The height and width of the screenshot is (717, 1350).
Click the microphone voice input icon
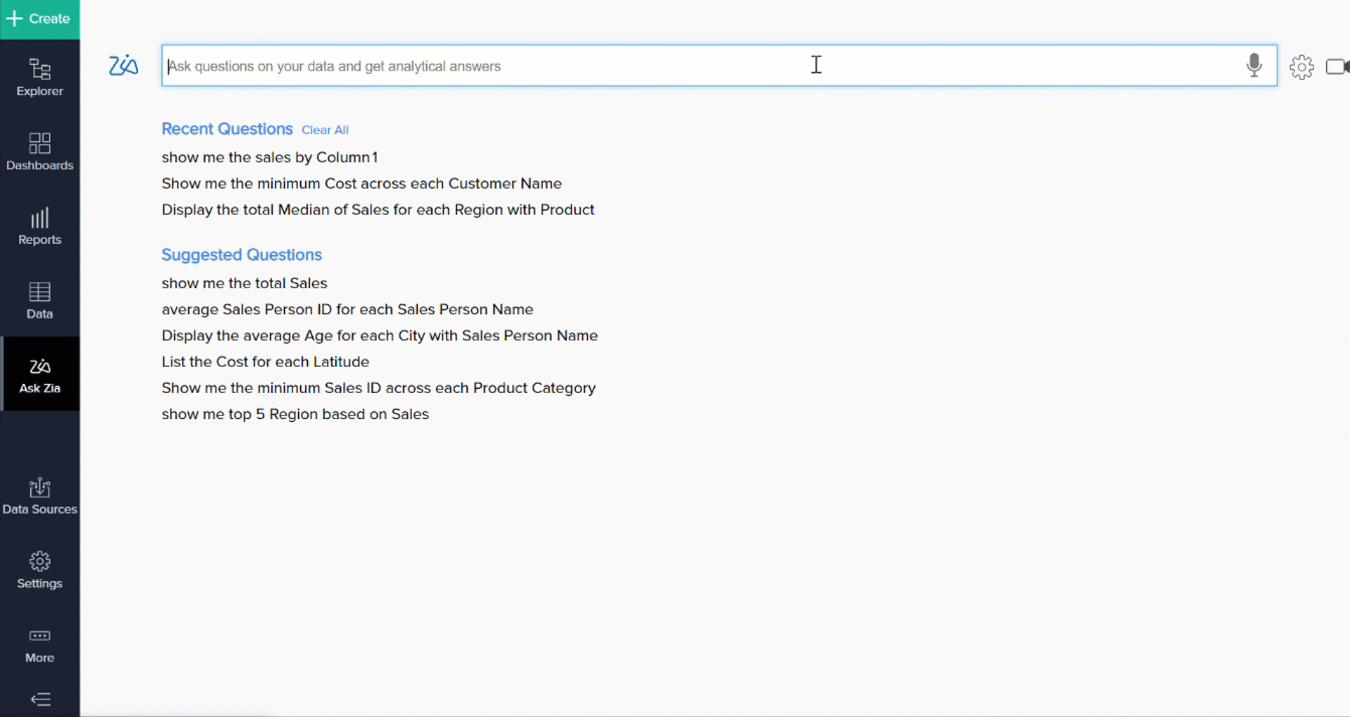point(1254,66)
